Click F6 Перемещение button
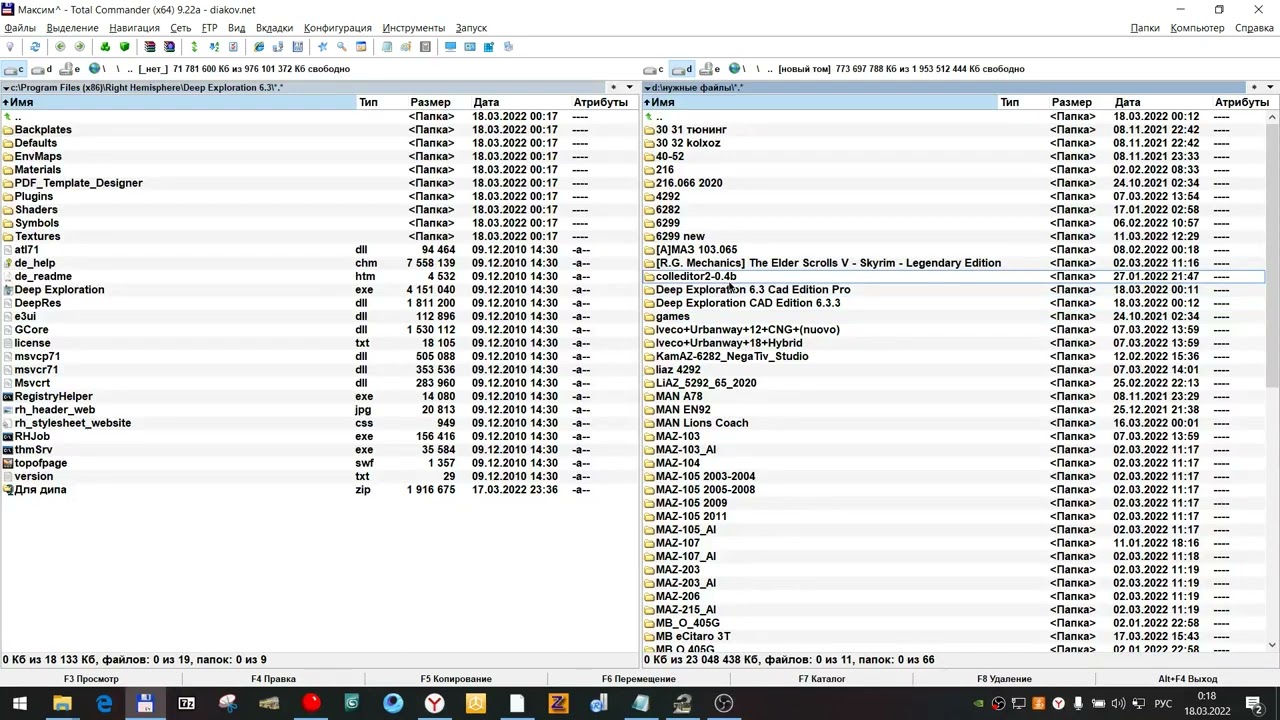This screenshot has height=720, width=1280. 639,679
